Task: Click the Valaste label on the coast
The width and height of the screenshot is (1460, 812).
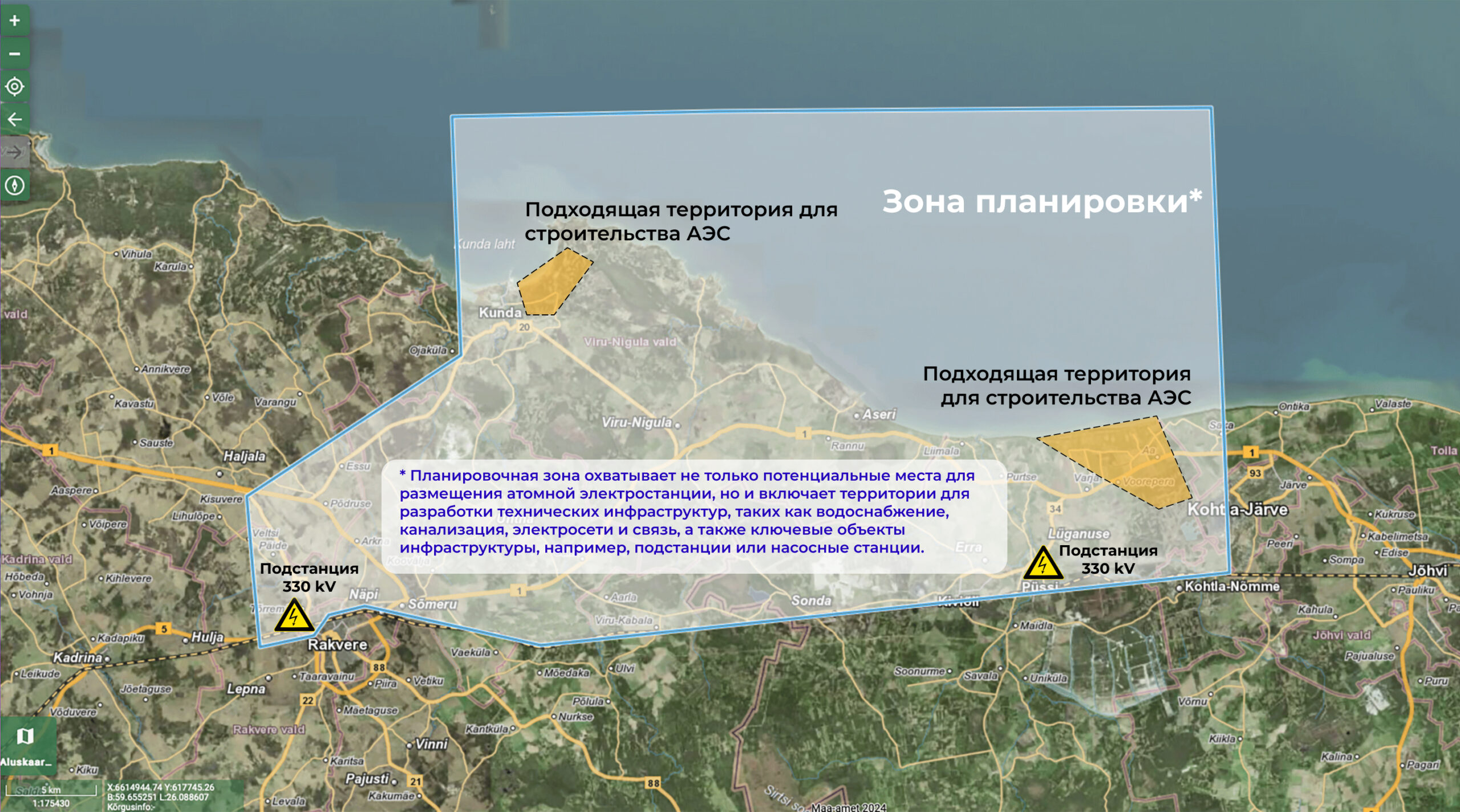Action: [1393, 404]
